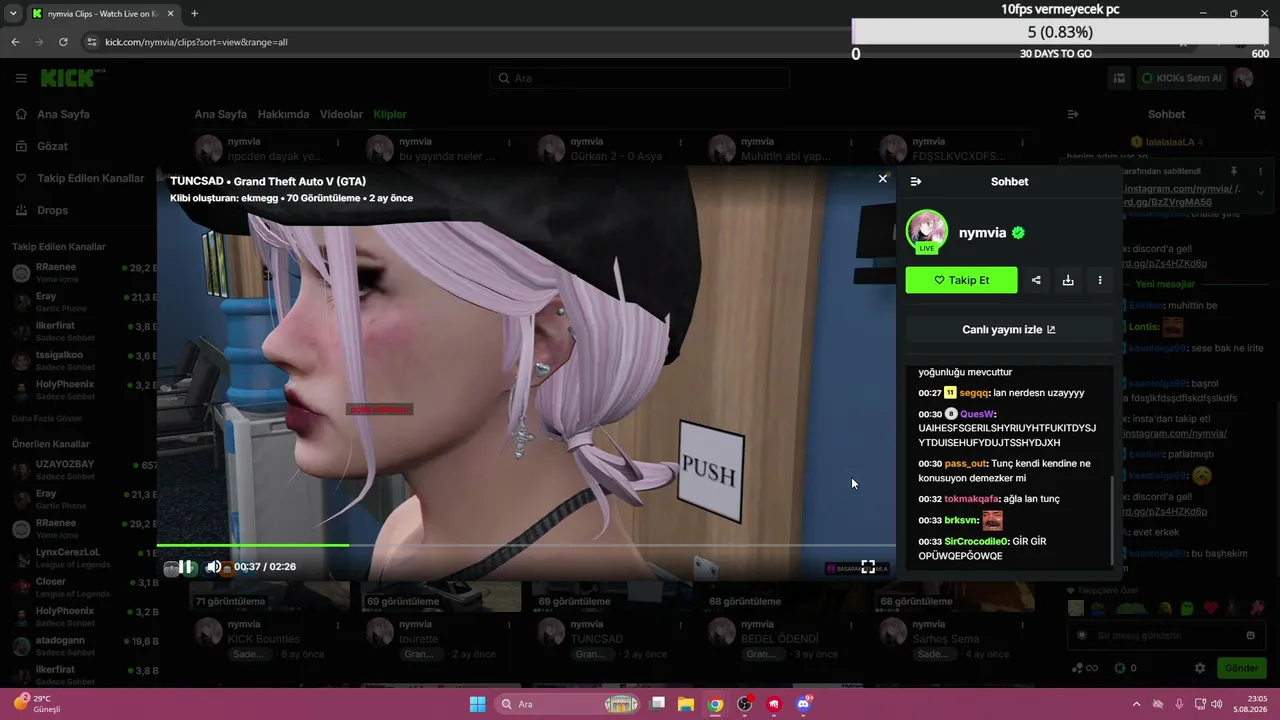Select the green ghost emote
This screenshot has height=720, width=1280.
point(1187,608)
